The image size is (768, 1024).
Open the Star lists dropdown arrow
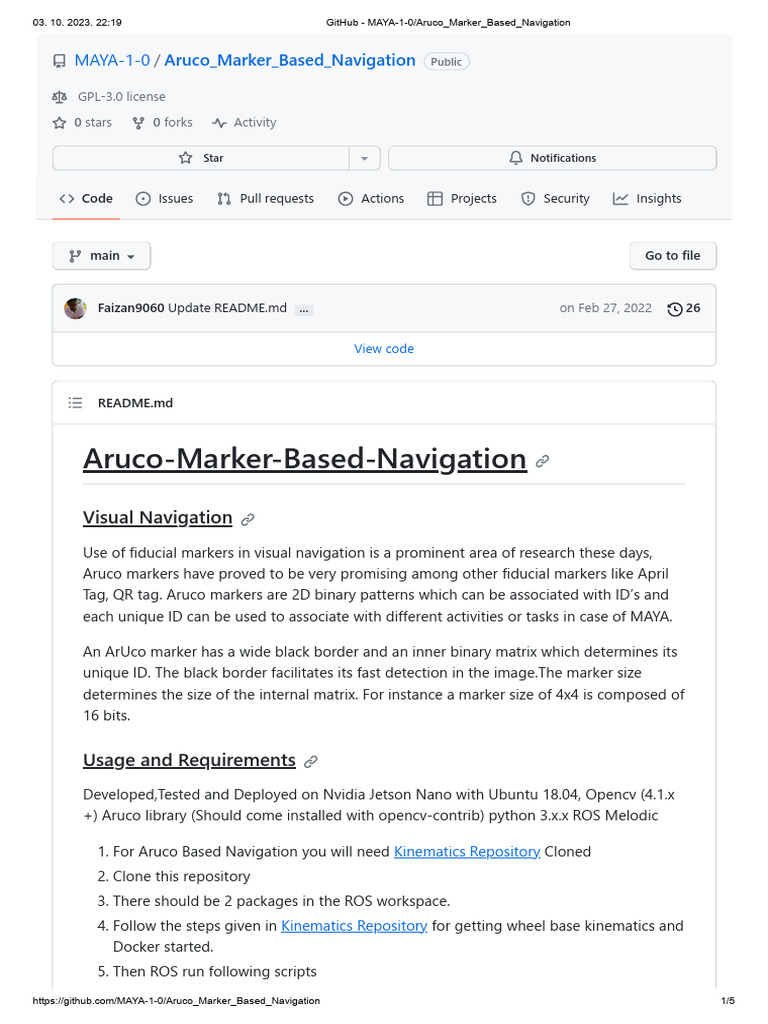click(x=364, y=158)
